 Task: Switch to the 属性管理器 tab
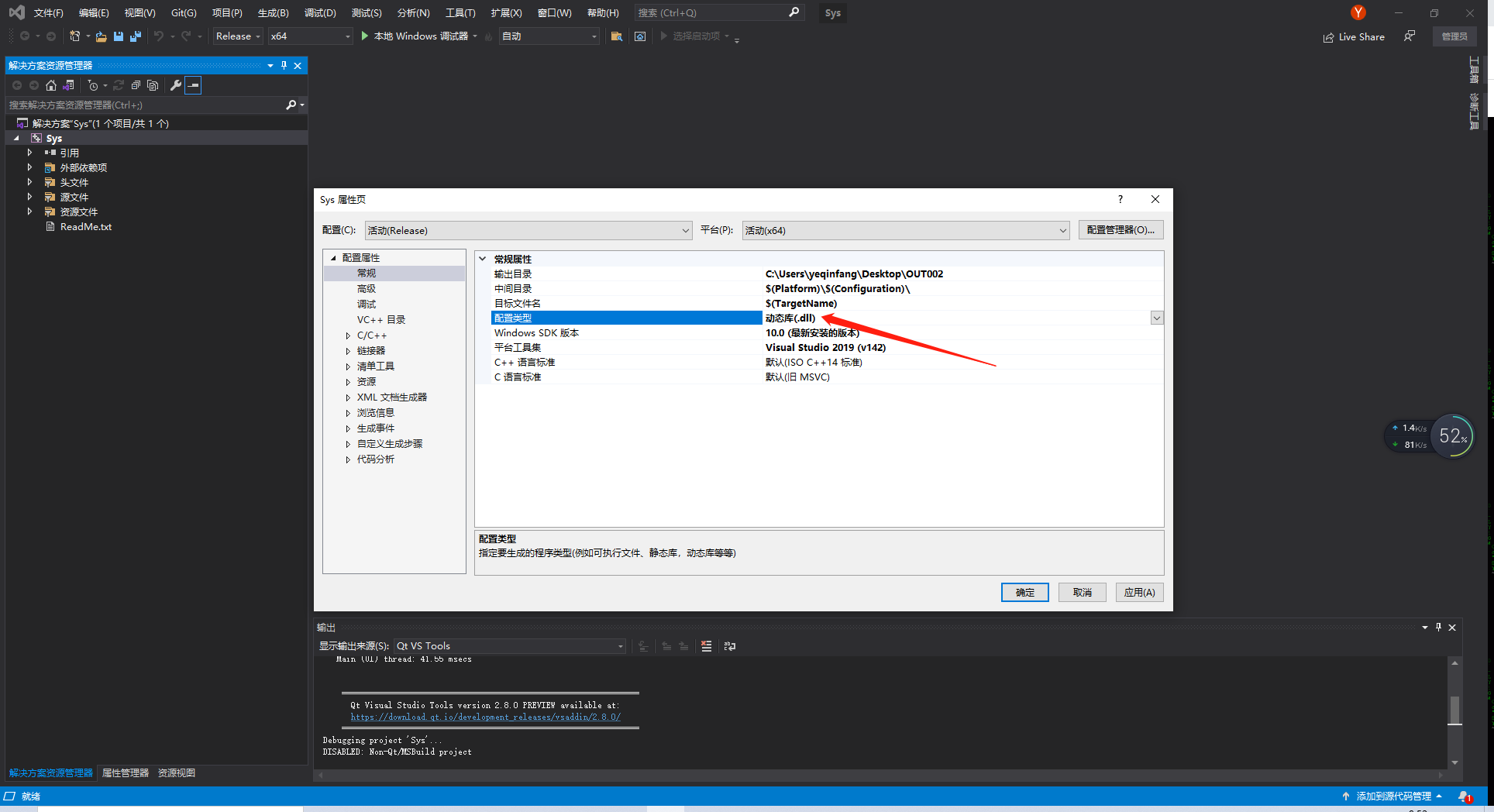(125, 772)
